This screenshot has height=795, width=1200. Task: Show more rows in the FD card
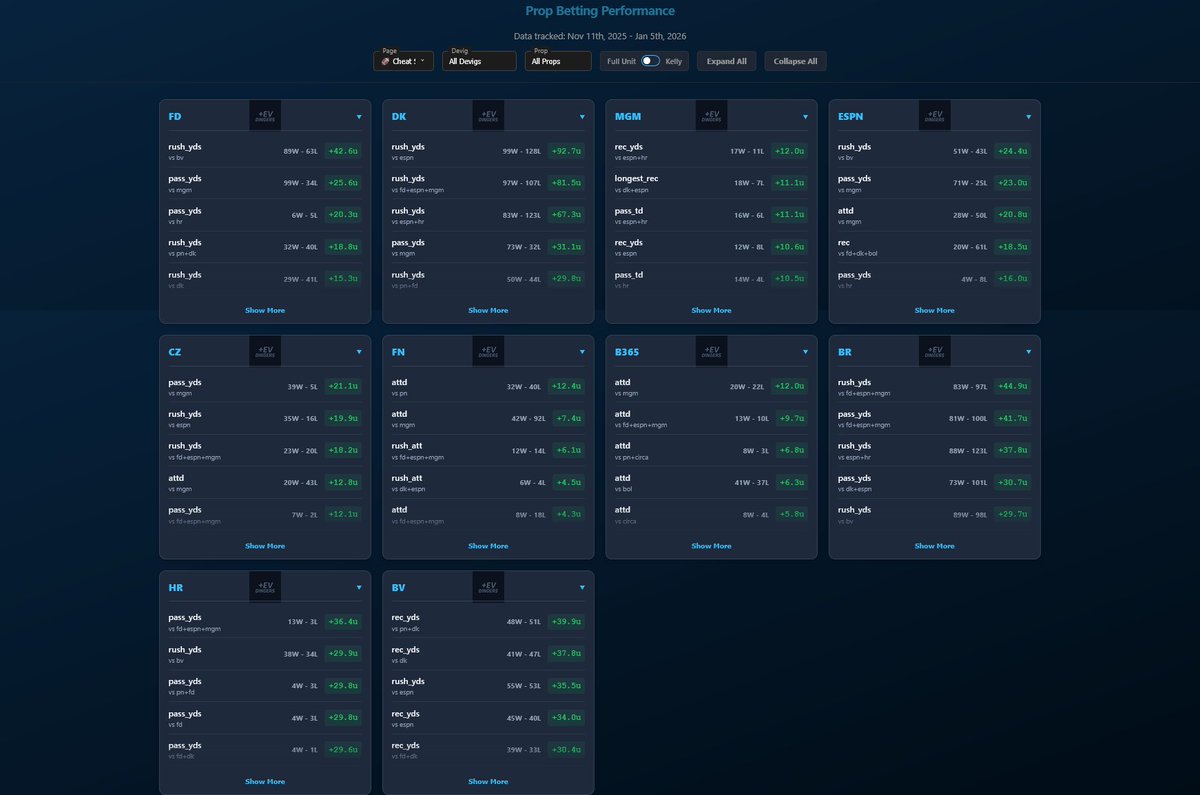(x=265, y=310)
